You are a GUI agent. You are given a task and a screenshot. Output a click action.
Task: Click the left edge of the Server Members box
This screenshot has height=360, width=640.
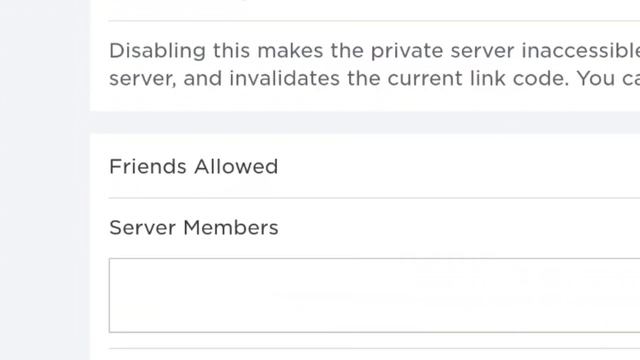click(x=109, y=295)
